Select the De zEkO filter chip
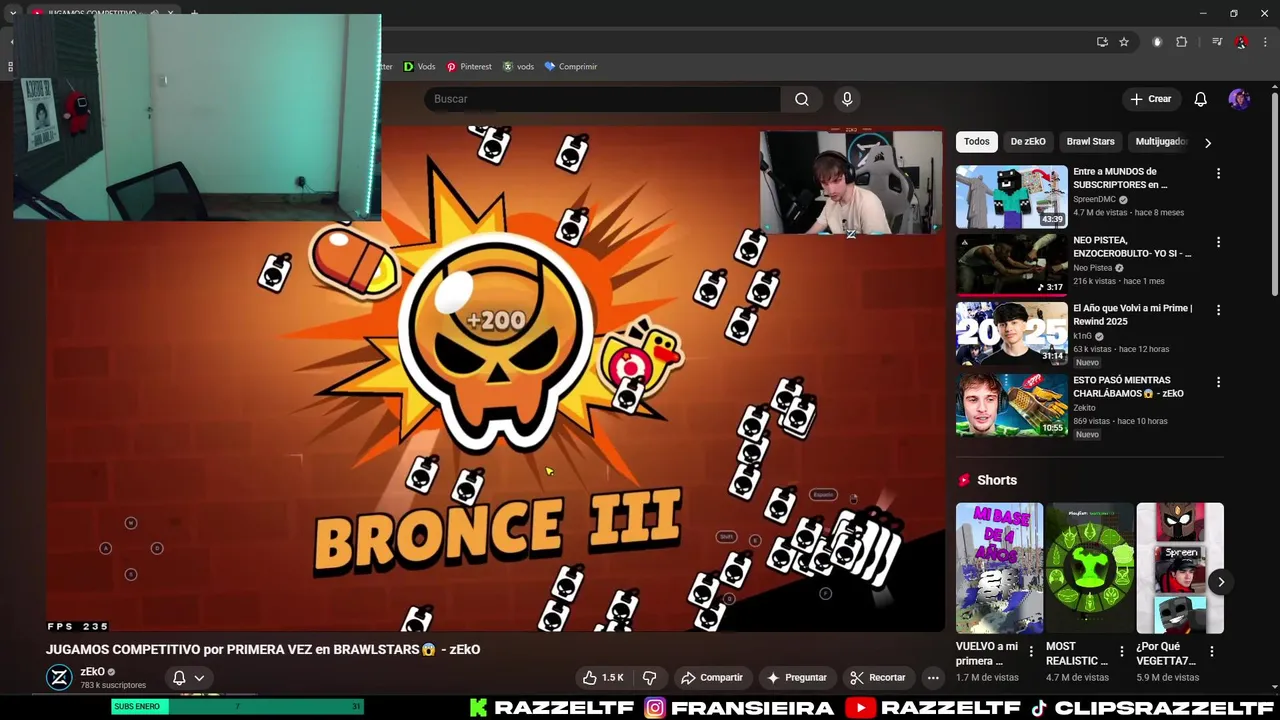Screen dimensions: 1280x720 pyautogui.click(x=1028, y=142)
